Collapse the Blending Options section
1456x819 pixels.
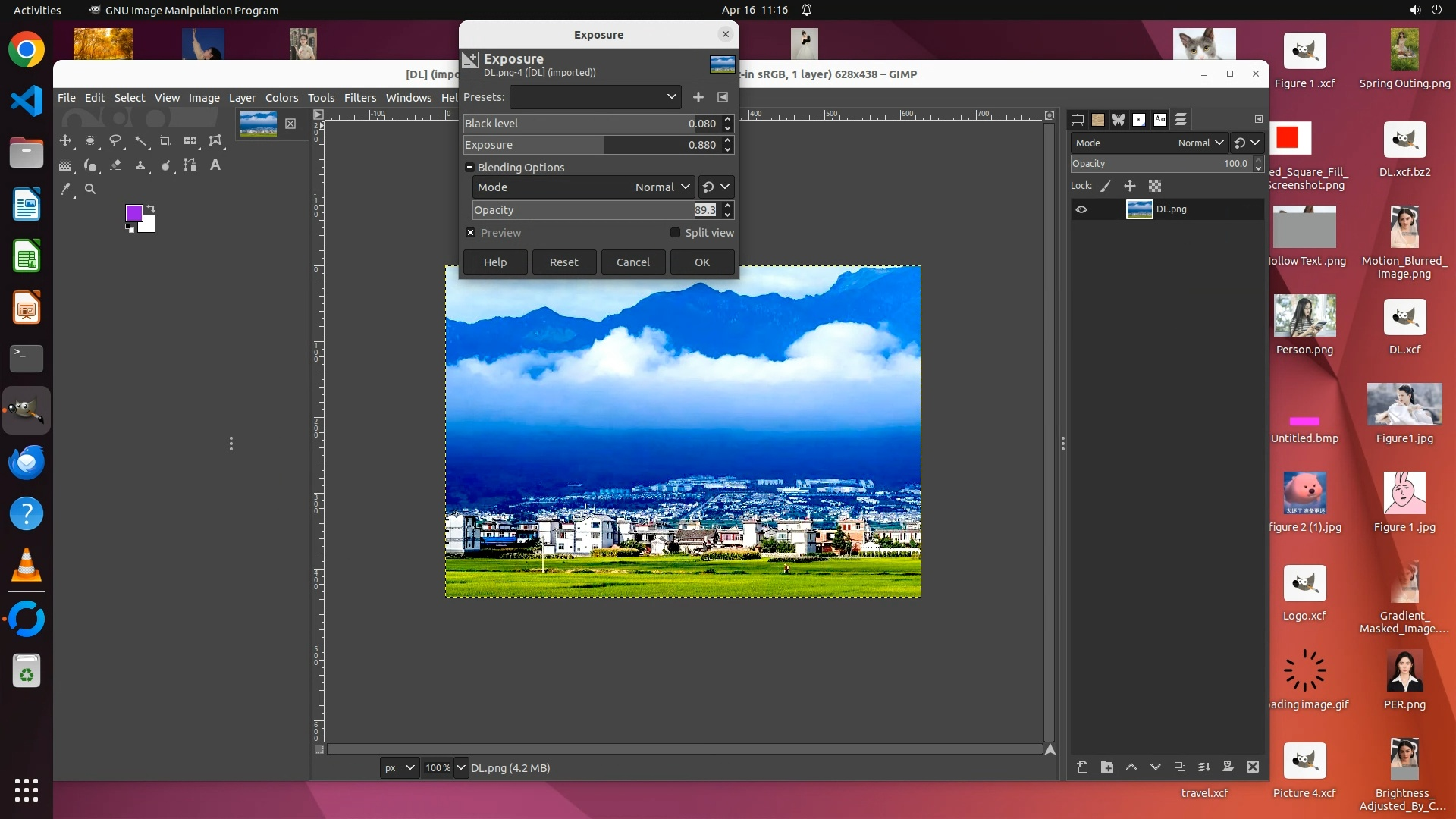pos(469,168)
